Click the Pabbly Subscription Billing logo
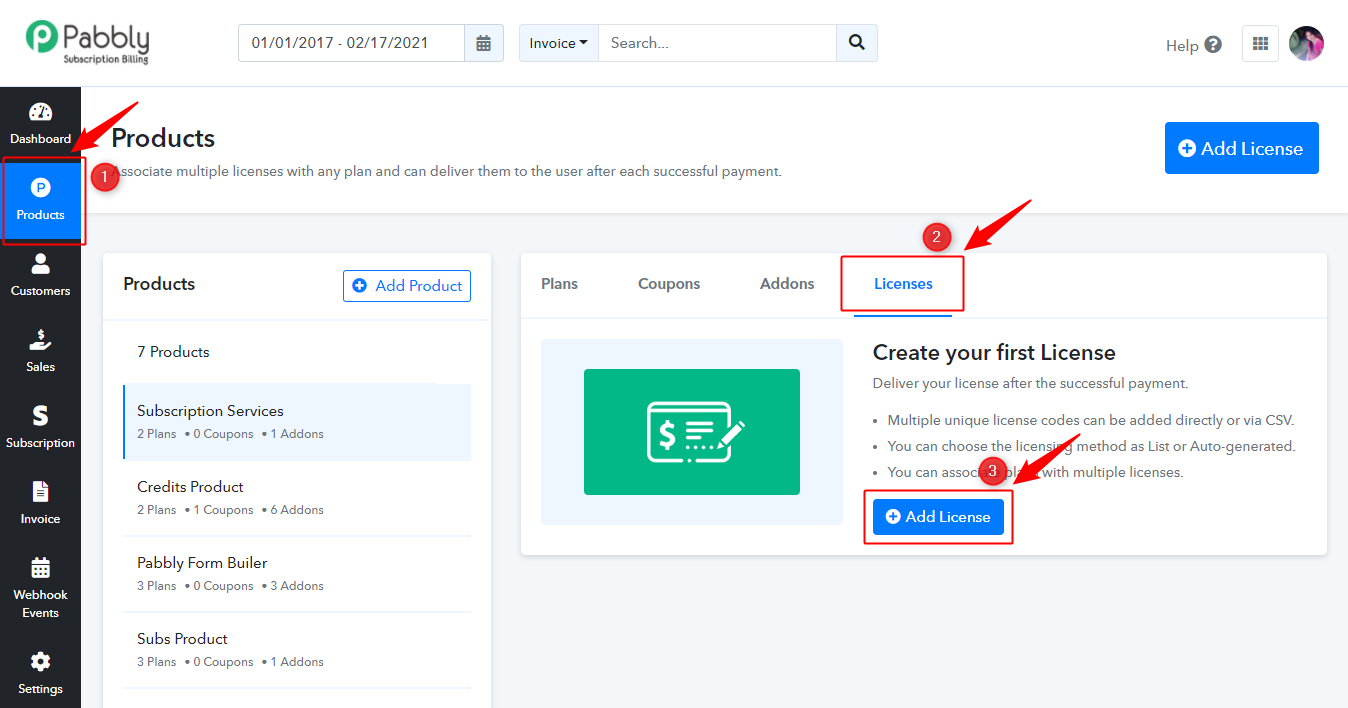The height and width of the screenshot is (708, 1348). tap(88, 43)
